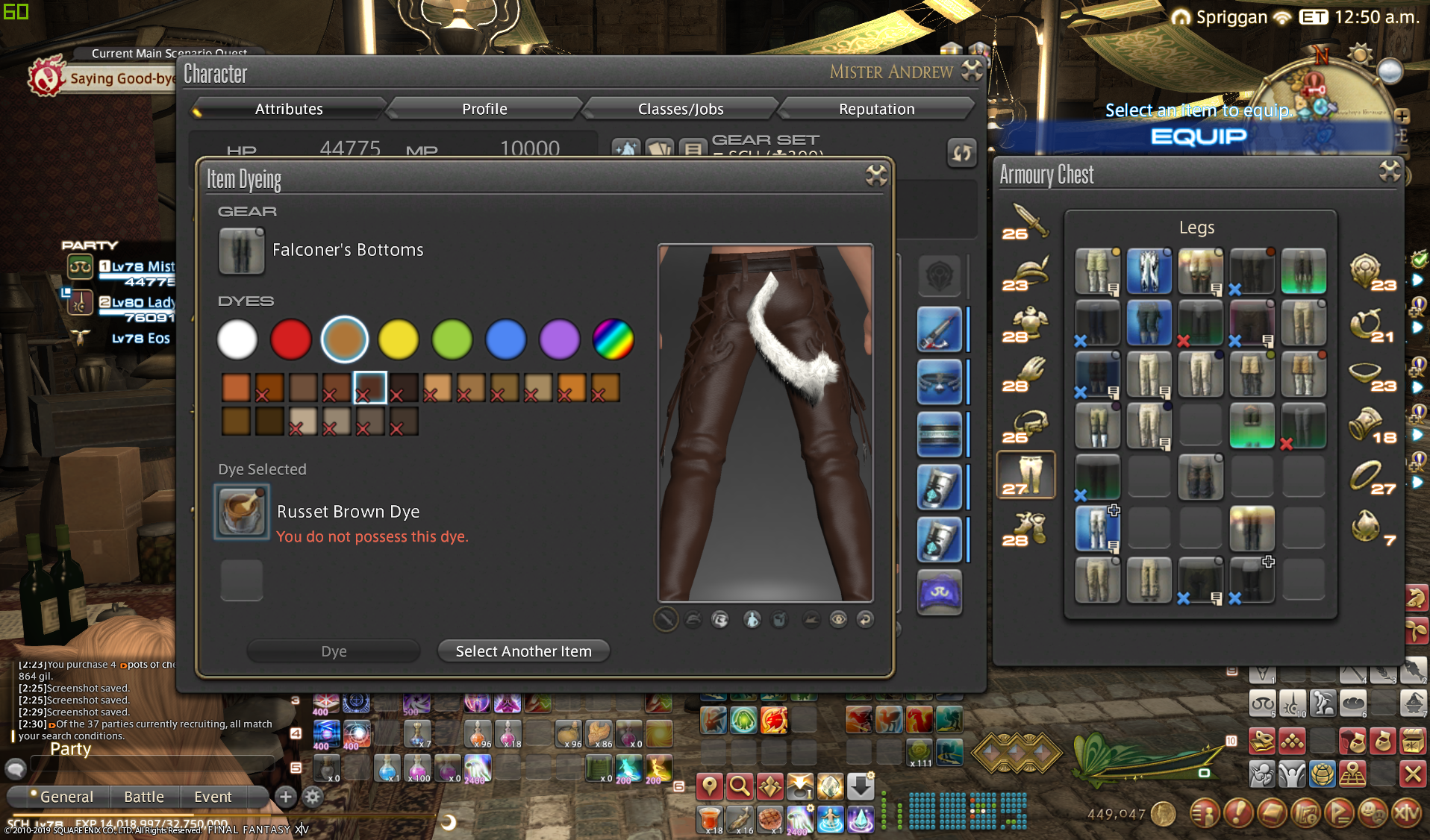Image resolution: width=1430 pixels, height=840 pixels.
Task: Pick the first orange-brown dye swatch
Action: tap(236, 388)
